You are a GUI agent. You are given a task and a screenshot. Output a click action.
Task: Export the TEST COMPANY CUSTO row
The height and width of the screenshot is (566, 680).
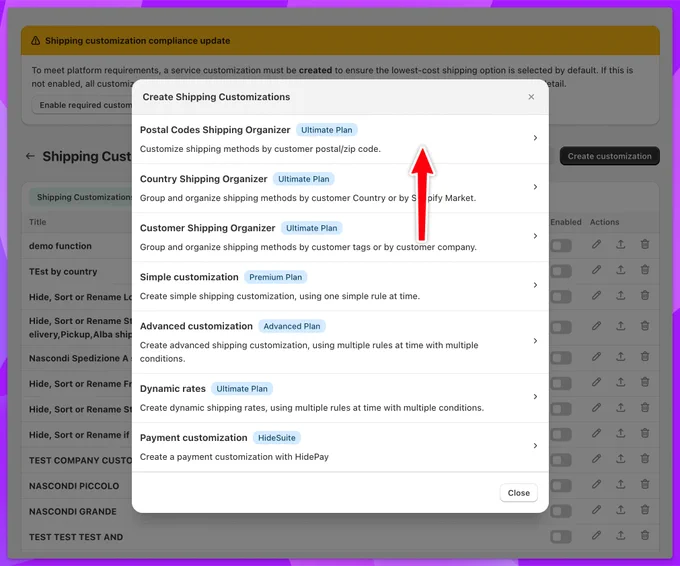(621, 459)
